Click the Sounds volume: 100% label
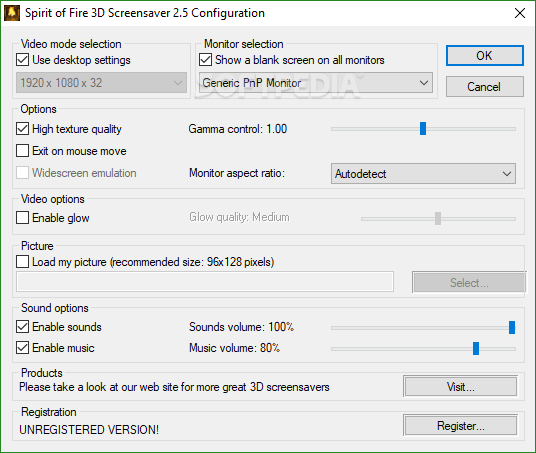 [241, 327]
